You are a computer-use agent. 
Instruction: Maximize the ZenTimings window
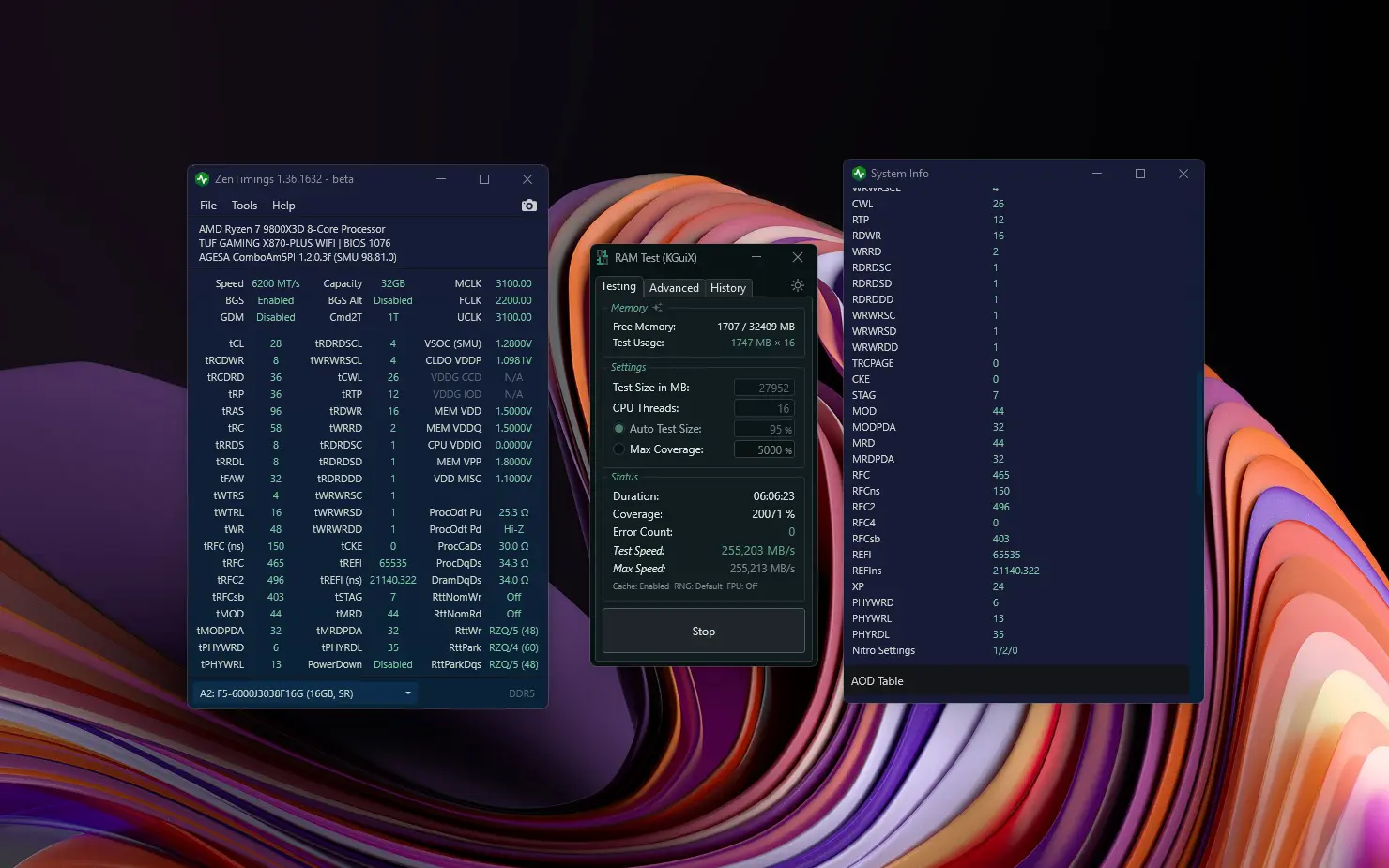[x=484, y=179]
